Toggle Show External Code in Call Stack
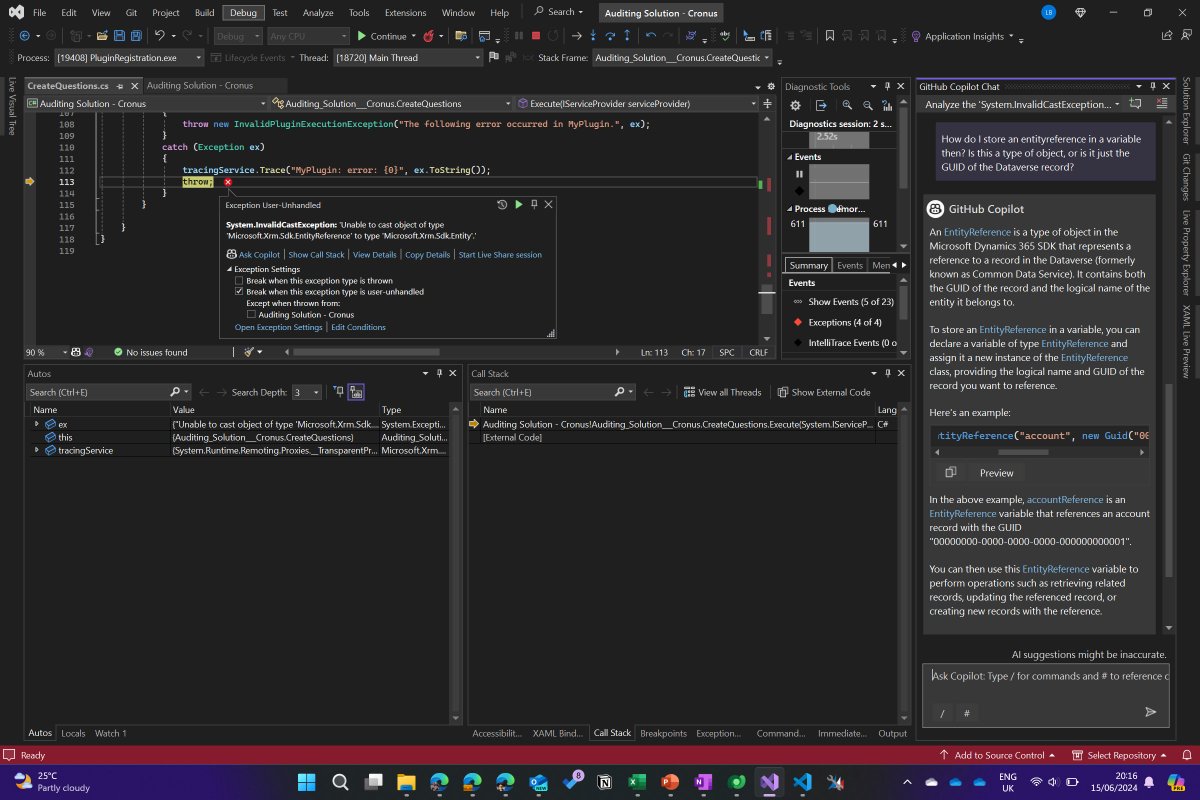This screenshot has width=1200, height=800. [824, 392]
